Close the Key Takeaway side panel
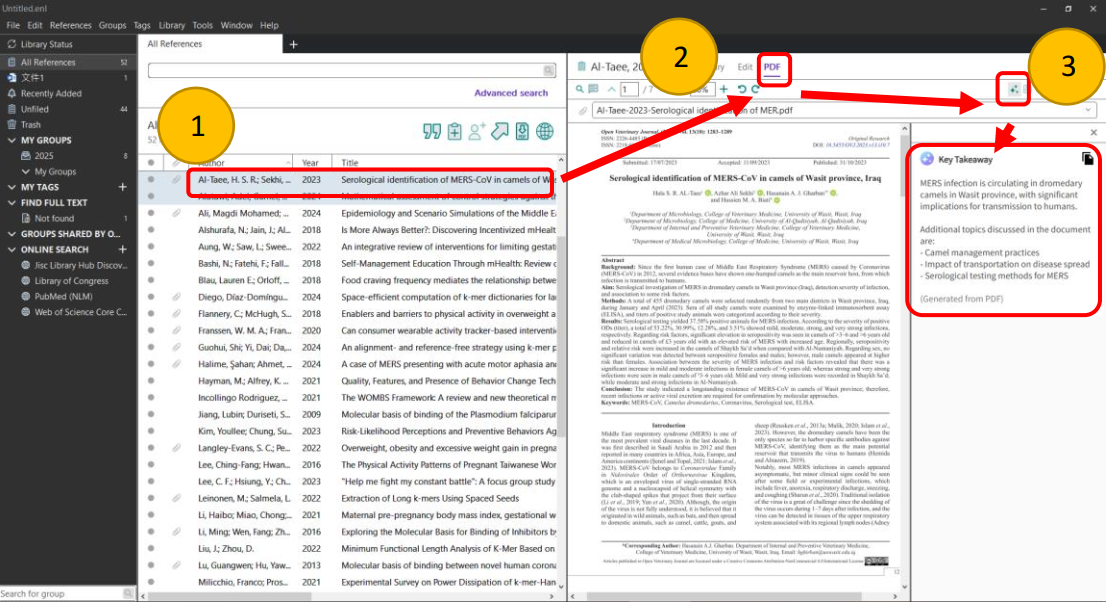Viewport: 1108px width, 602px height. point(1094,132)
